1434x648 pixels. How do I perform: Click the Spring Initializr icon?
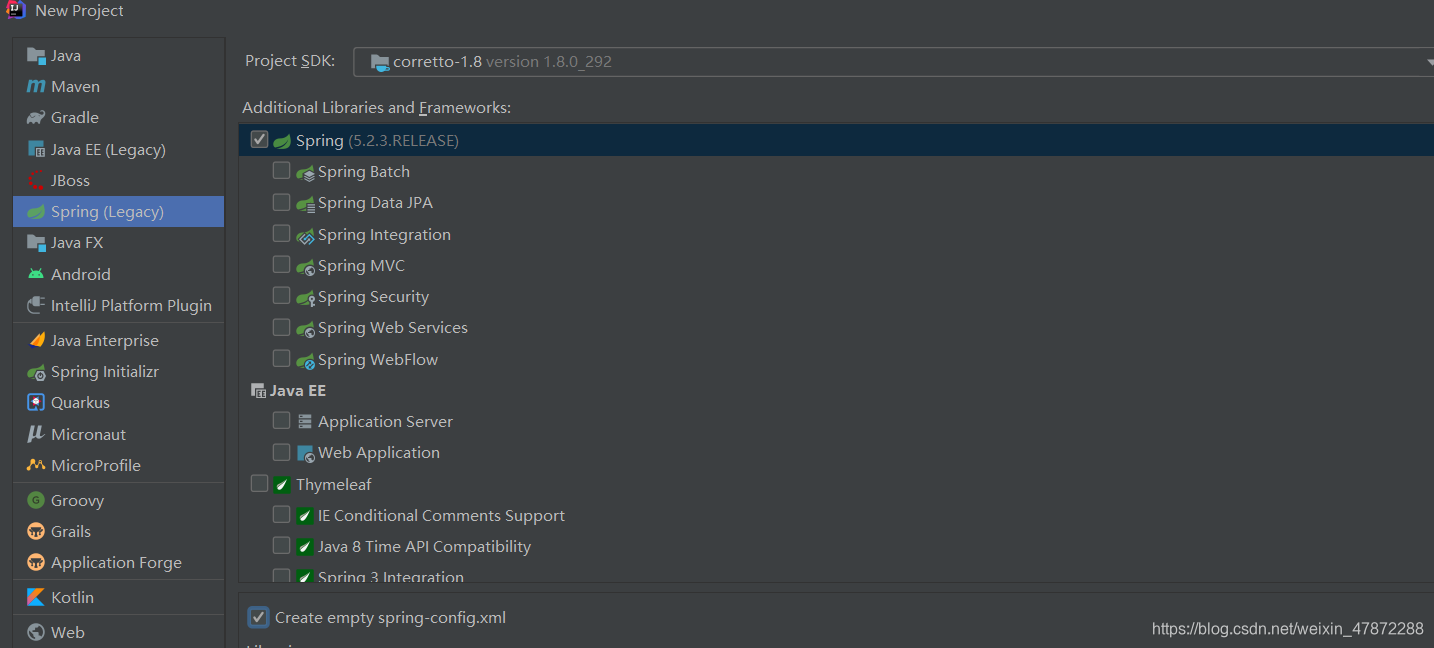click(x=36, y=372)
